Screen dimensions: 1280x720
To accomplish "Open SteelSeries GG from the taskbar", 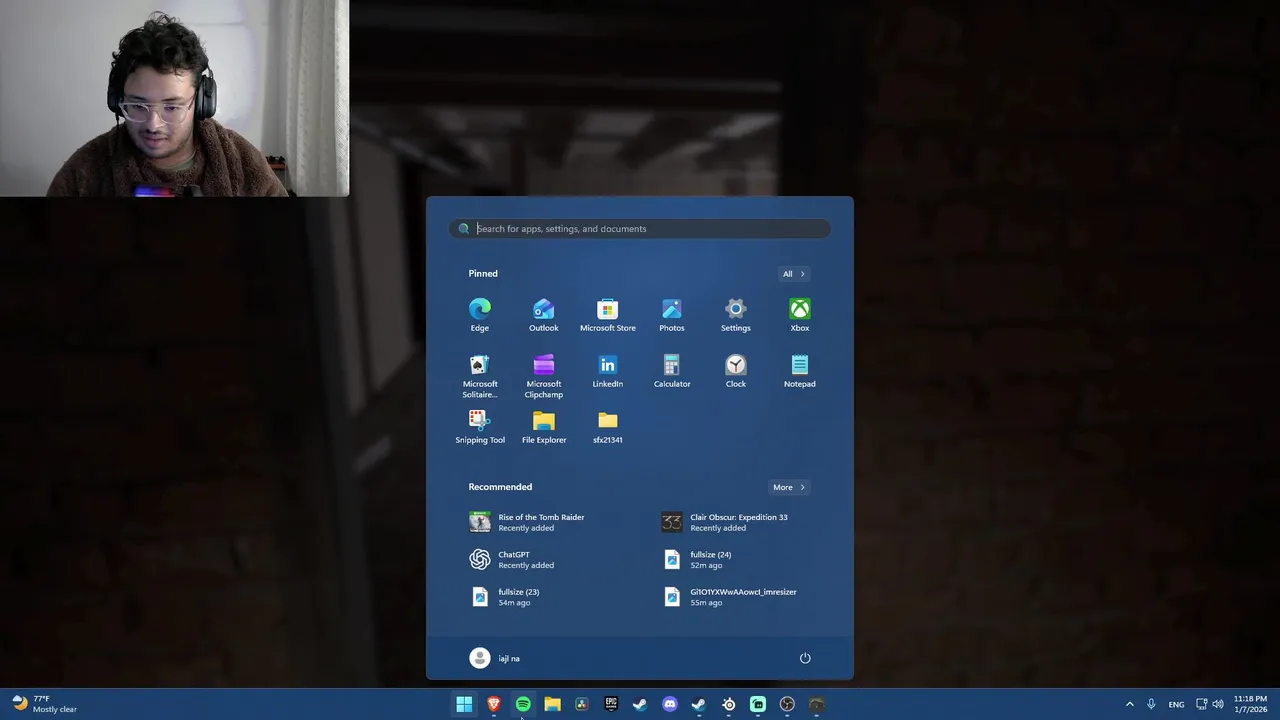I will point(729,705).
